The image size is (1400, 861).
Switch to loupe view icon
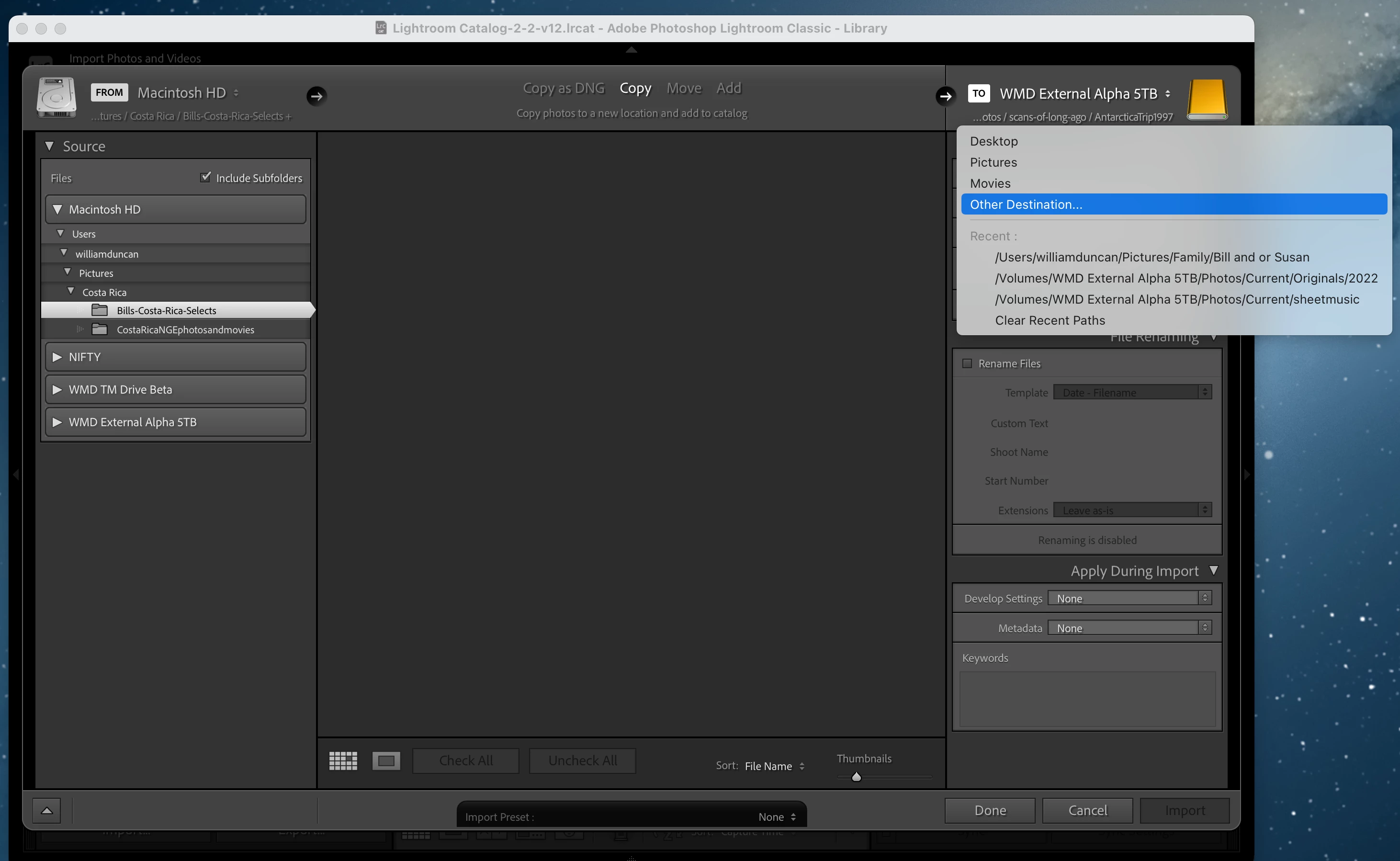(x=386, y=761)
